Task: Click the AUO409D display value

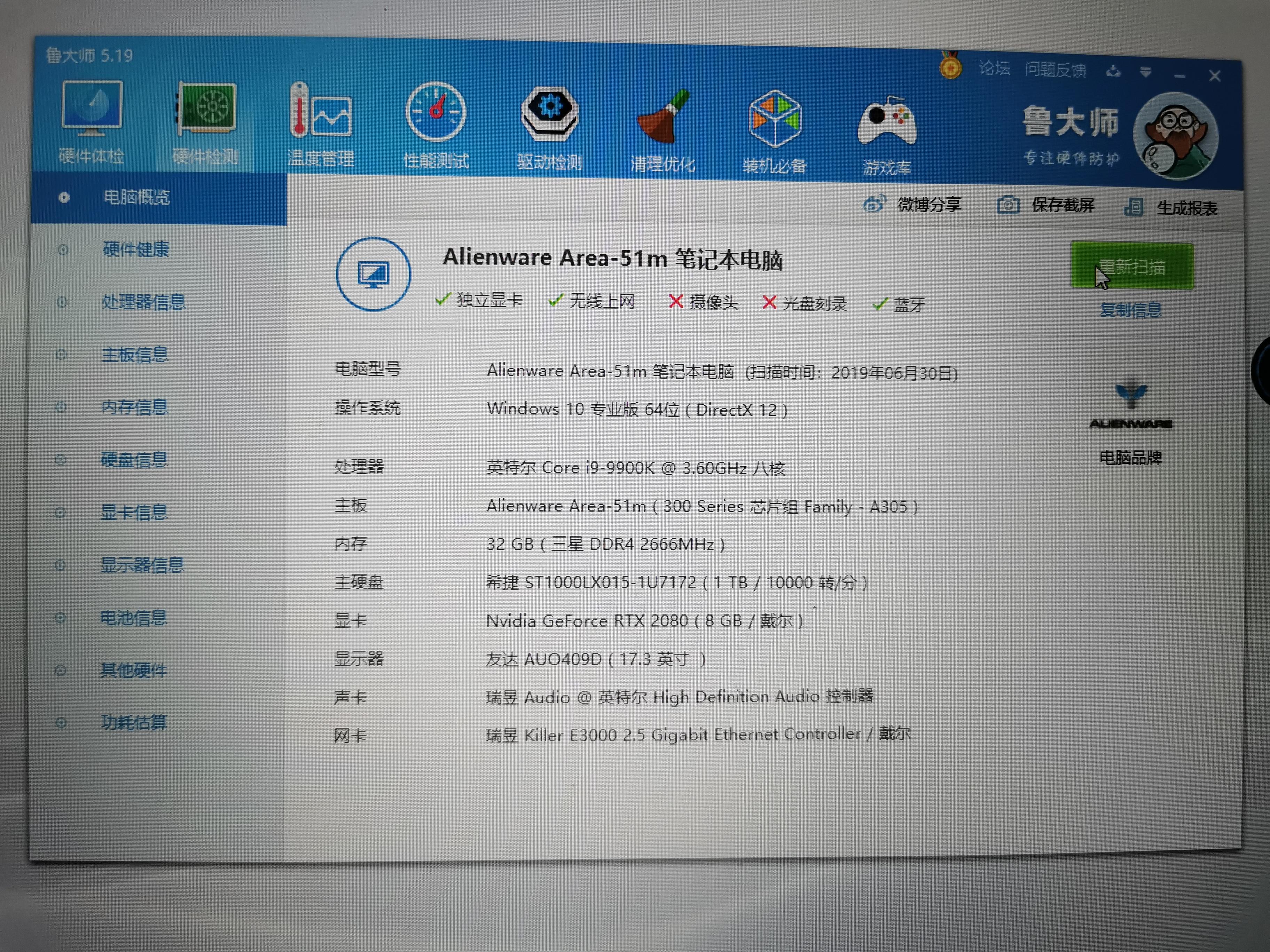Action: [596, 659]
